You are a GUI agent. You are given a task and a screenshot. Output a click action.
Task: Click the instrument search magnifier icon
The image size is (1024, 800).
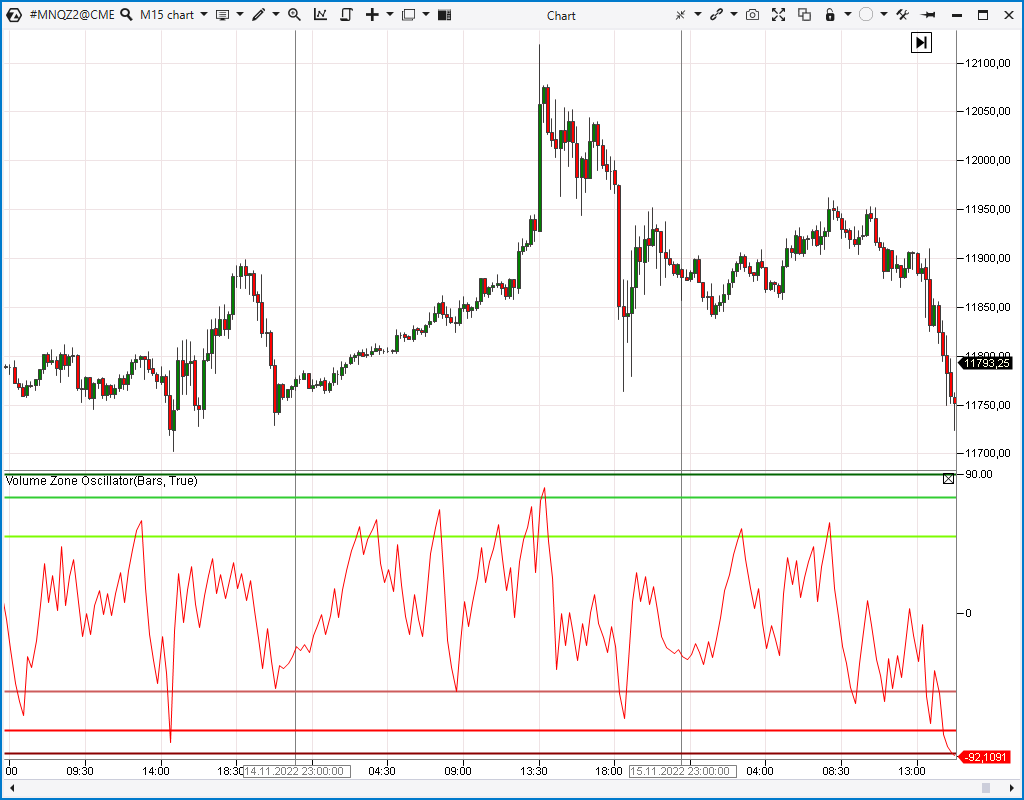(x=127, y=15)
